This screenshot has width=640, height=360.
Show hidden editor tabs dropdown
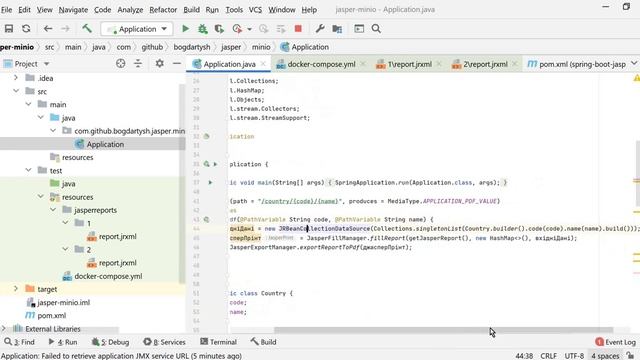click(633, 64)
